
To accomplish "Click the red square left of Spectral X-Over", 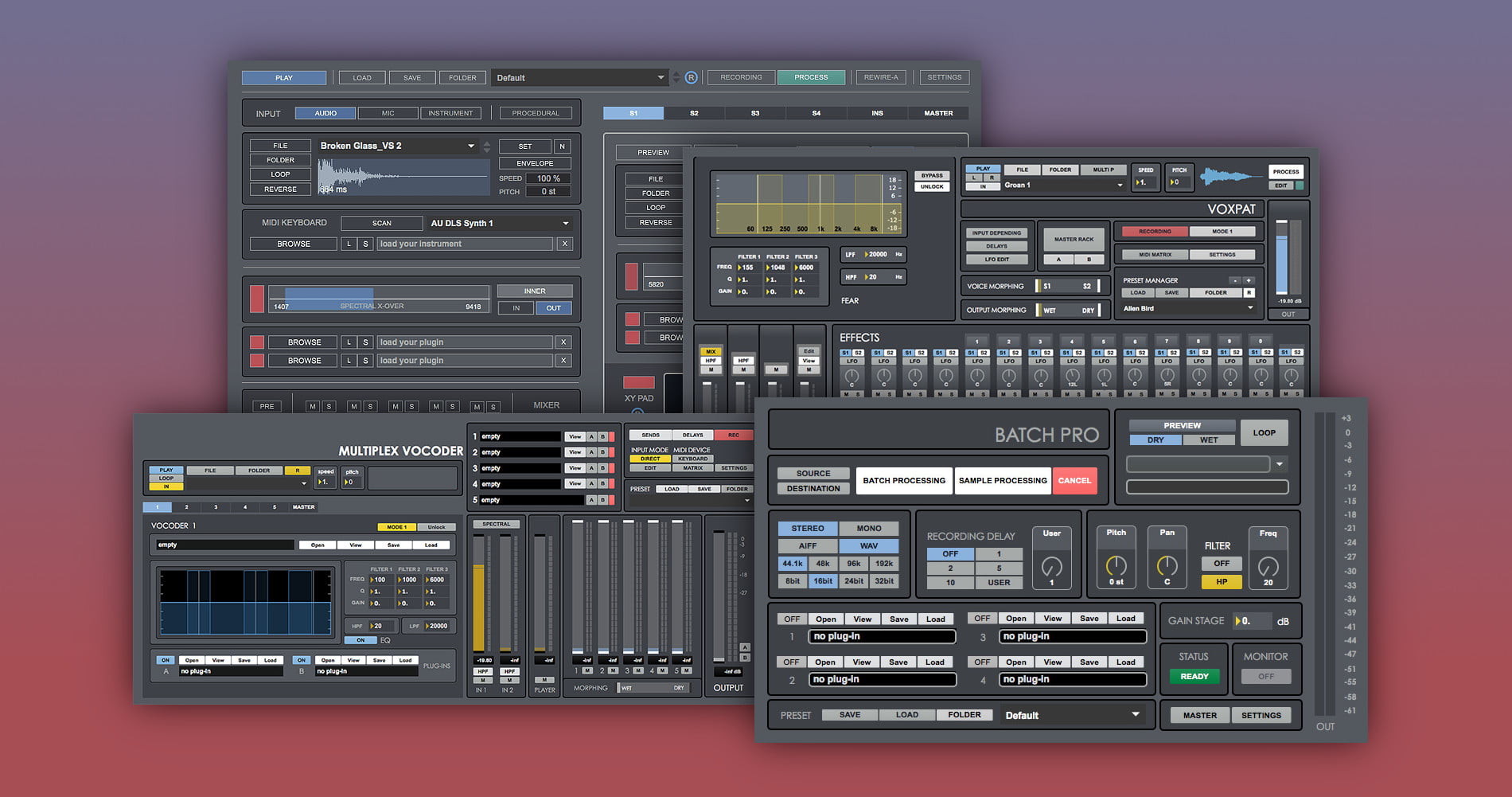I will [x=257, y=299].
